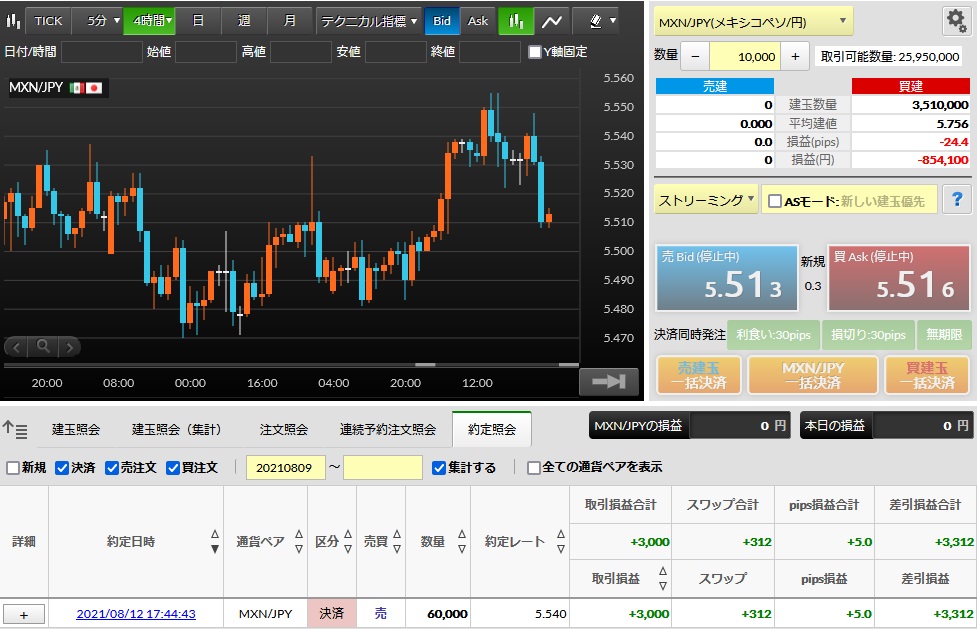The height and width of the screenshot is (629, 977).
Task: Sort by 数量 column arrows
Action: coord(462,541)
